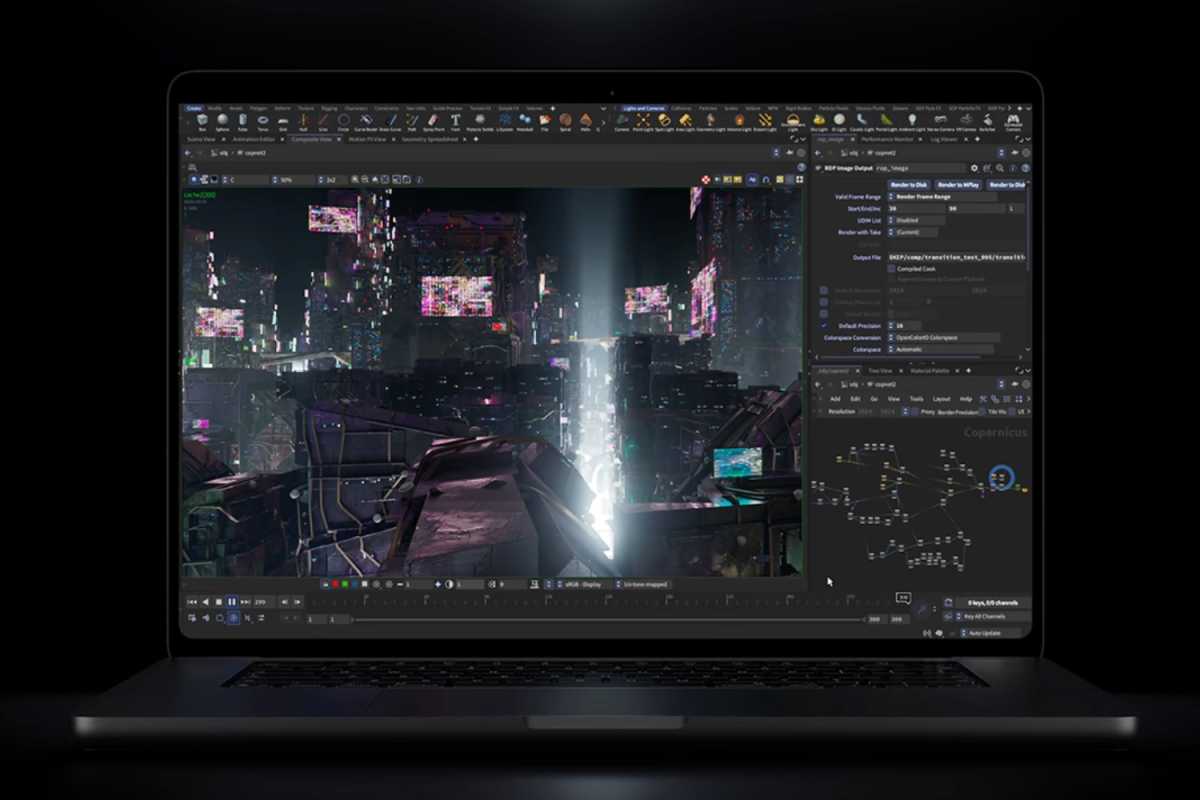Select the Sphere shelf tool
This screenshot has height=800, width=1200.
click(222, 121)
